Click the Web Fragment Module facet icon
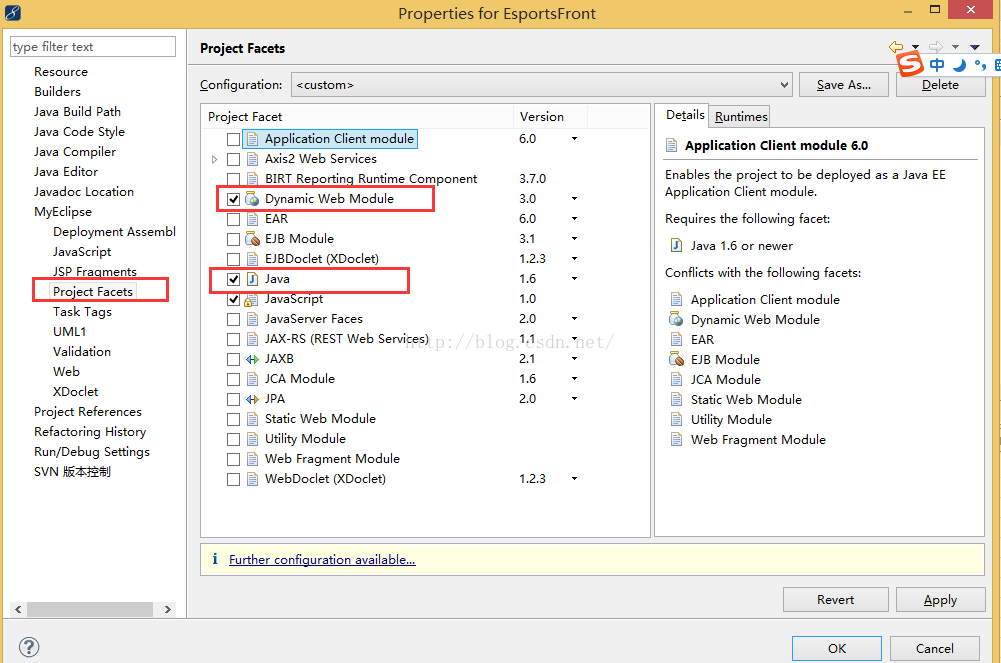Image resolution: width=1001 pixels, height=663 pixels. [x=252, y=459]
